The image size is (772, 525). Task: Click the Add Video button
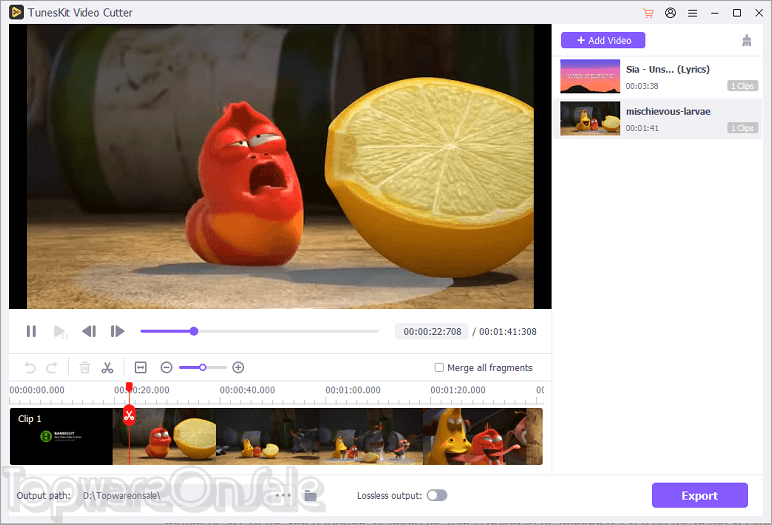tap(603, 40)
